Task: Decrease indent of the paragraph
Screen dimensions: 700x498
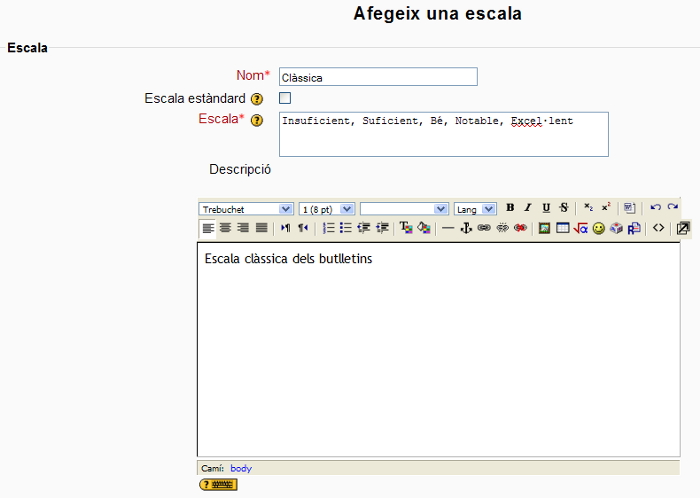Action: click(364, 228)
